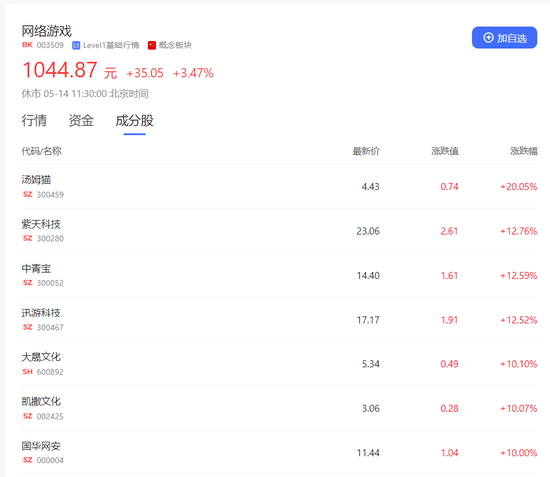Sort by the 最新价 column header
Viewport: 550px width, 477px height.
pos(366,151)
